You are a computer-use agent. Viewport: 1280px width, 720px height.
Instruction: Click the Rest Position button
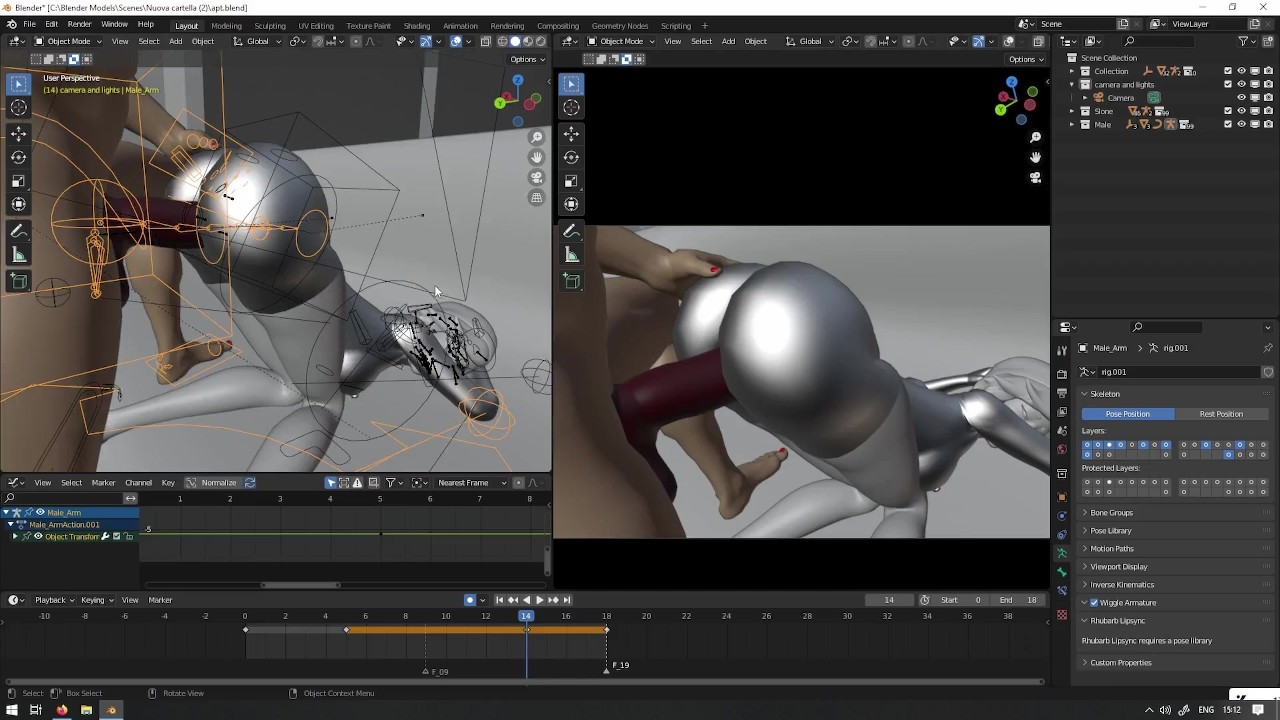[x=1221, y=414]
